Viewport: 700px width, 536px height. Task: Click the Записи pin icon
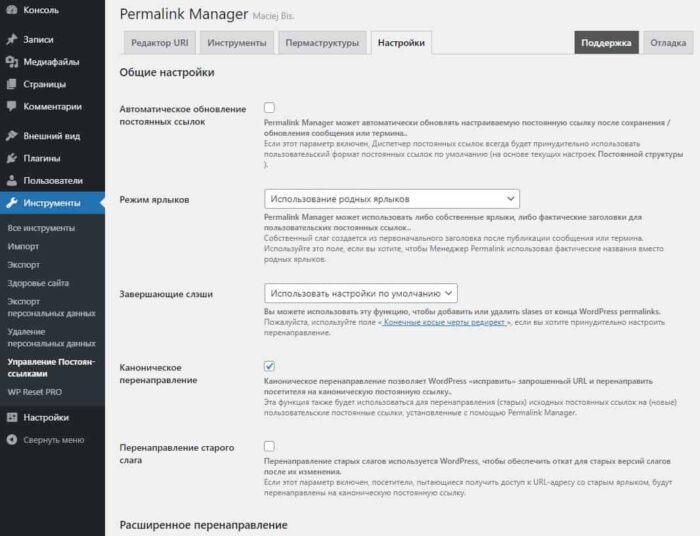tap(11, 40)
